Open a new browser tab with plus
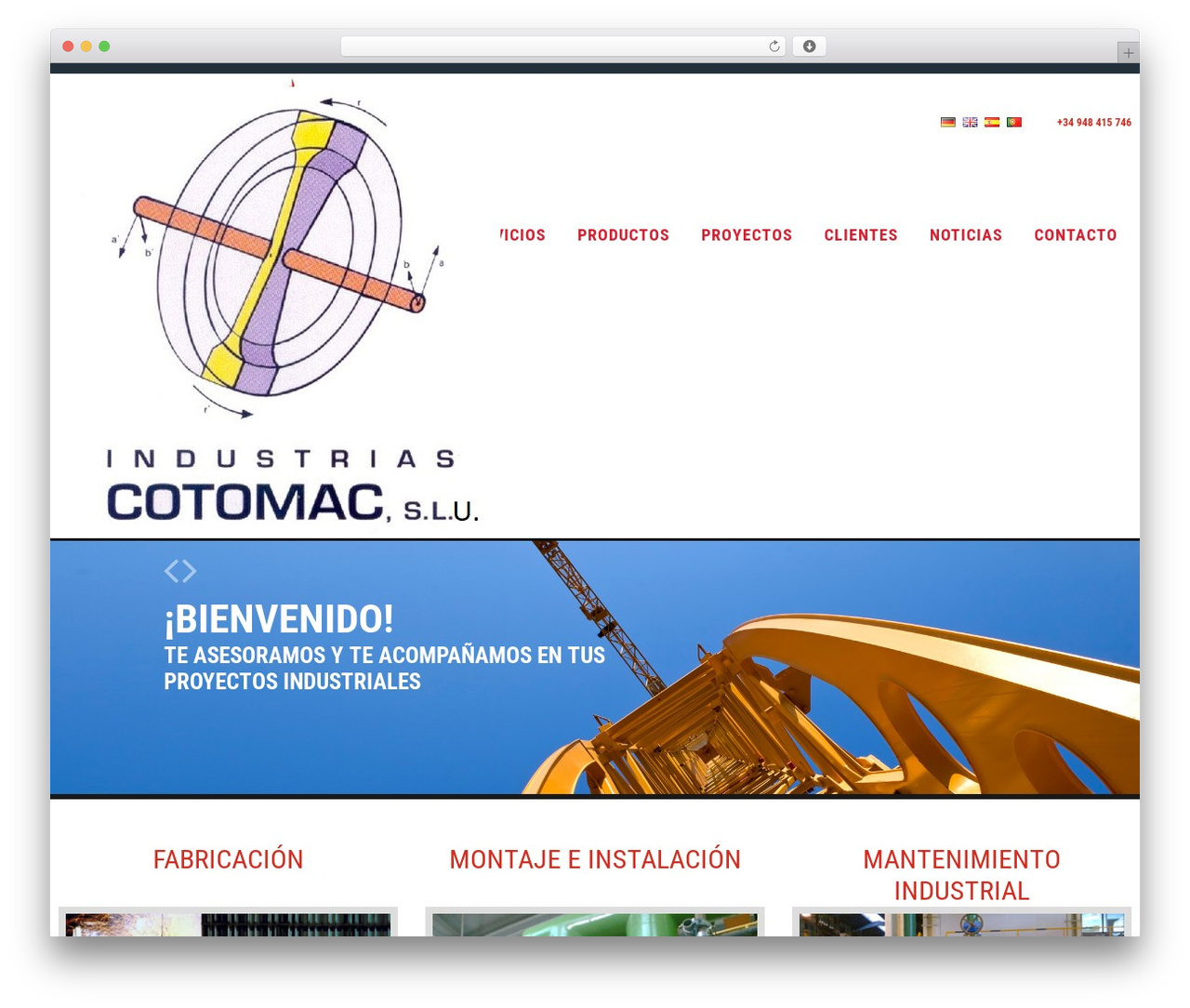The width and height of the screenshot is (1190, 1008). click(1128, 53)
